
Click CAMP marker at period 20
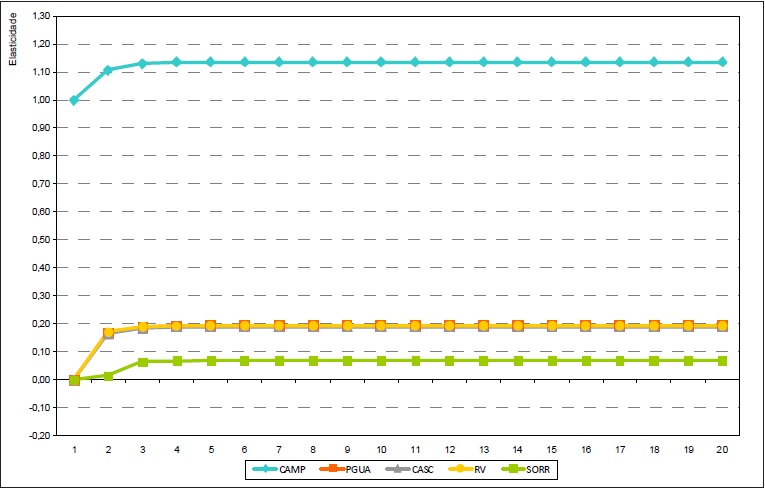tap(722, 62)
